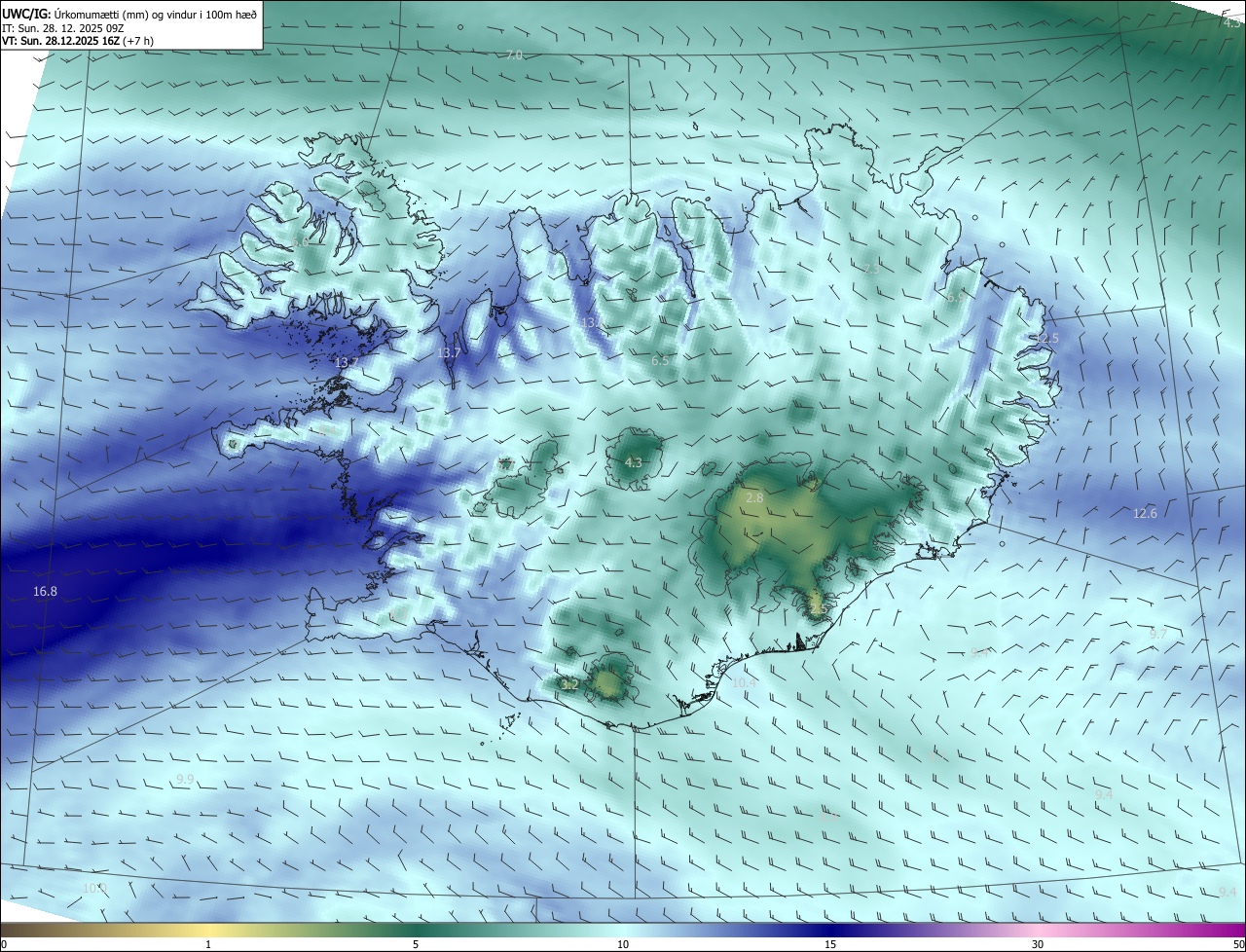Click the 16.8 value label west of Iceland
1246x952 pixels.
click(45, 591)
